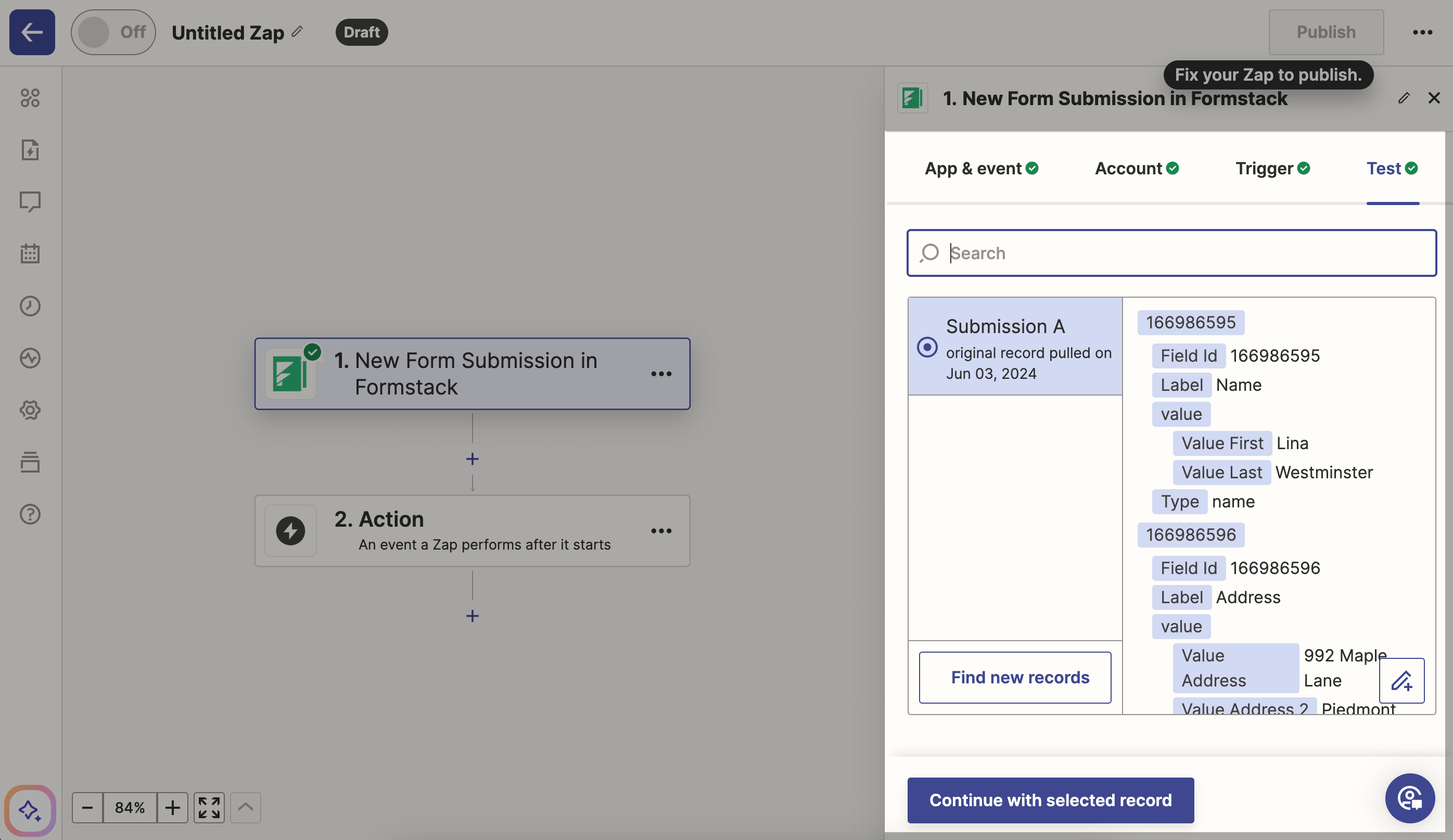
Task: Open the Action step options menu
Action: (x=661, y=530)
